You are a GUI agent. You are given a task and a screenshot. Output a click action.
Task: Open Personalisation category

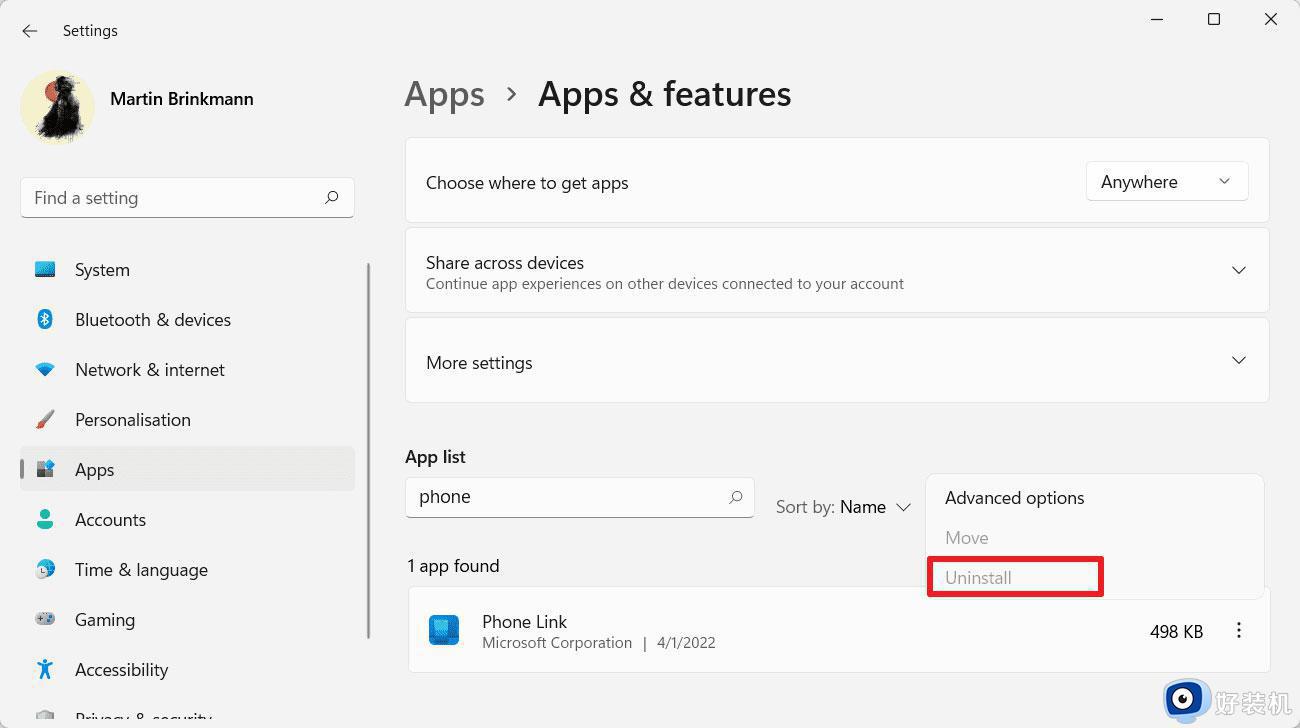point(187,420)
